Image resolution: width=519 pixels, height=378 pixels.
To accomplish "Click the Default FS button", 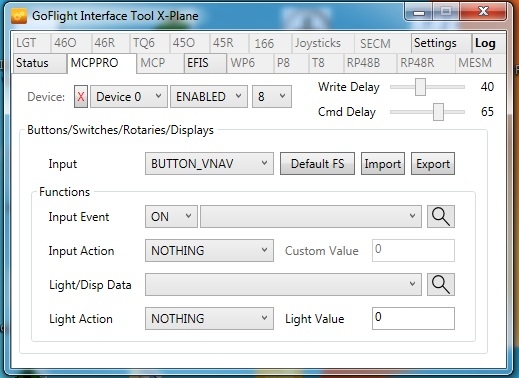I will 317,164.
